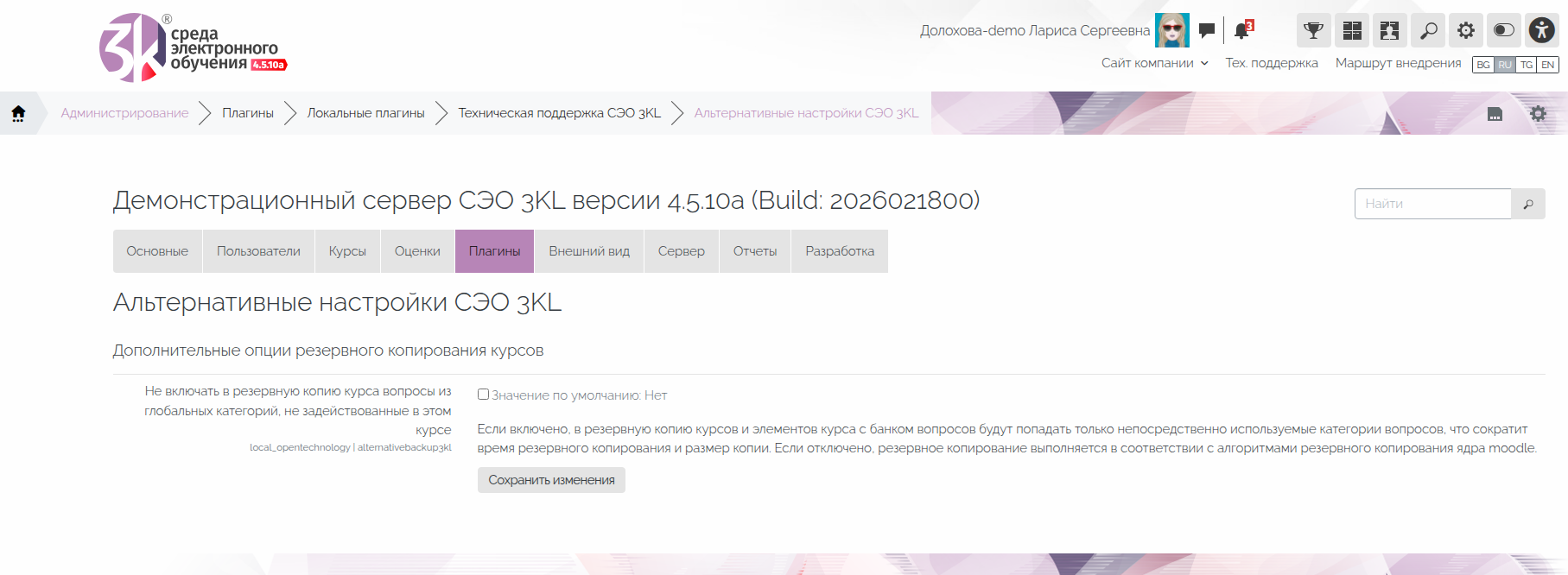This screenshot has width=1568, height=575.
Task: Click 'Дополнительные опции резервного копирования курсов' heading
Action: point(328,351)
